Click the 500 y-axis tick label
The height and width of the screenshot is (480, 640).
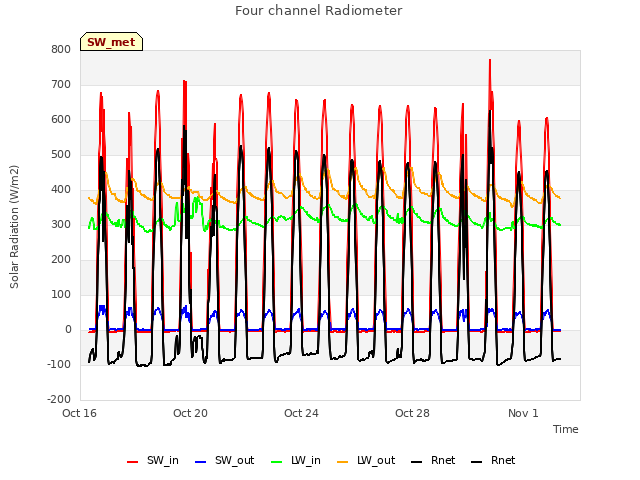[x=61, y=154]
